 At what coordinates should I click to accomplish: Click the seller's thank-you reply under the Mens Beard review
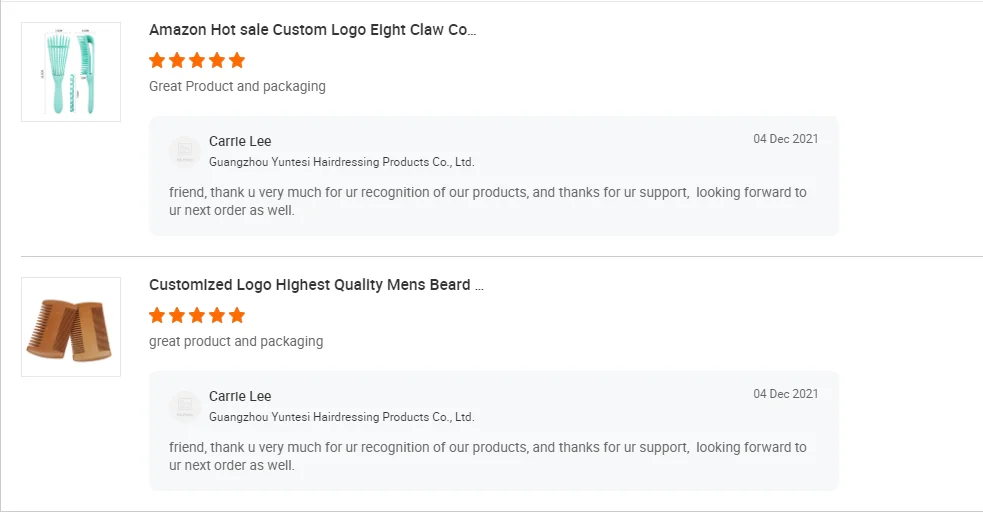pos(487,456)
